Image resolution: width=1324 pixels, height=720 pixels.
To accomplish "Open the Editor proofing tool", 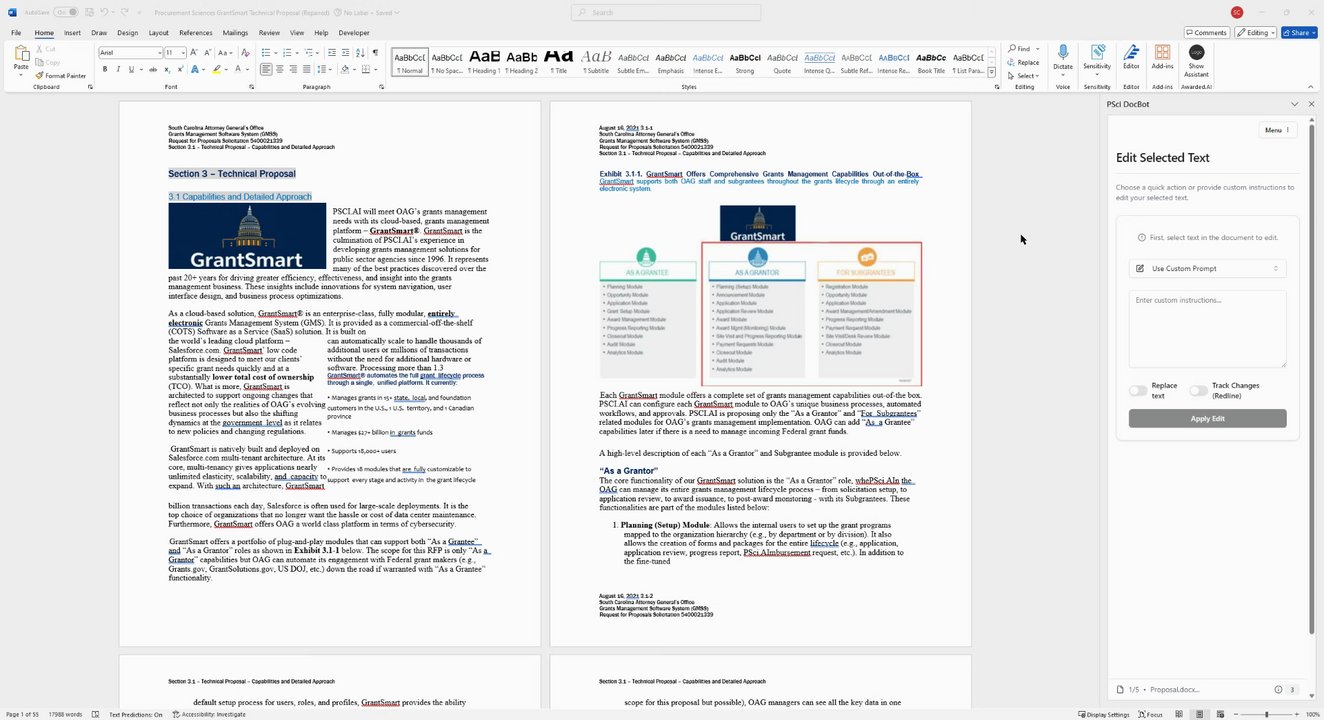I will click(1131, 57).
